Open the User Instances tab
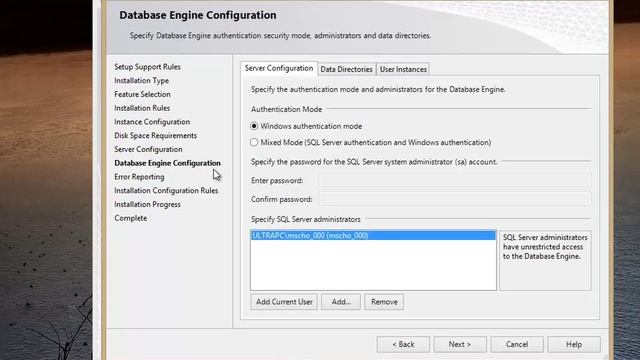 pos(403,69)
